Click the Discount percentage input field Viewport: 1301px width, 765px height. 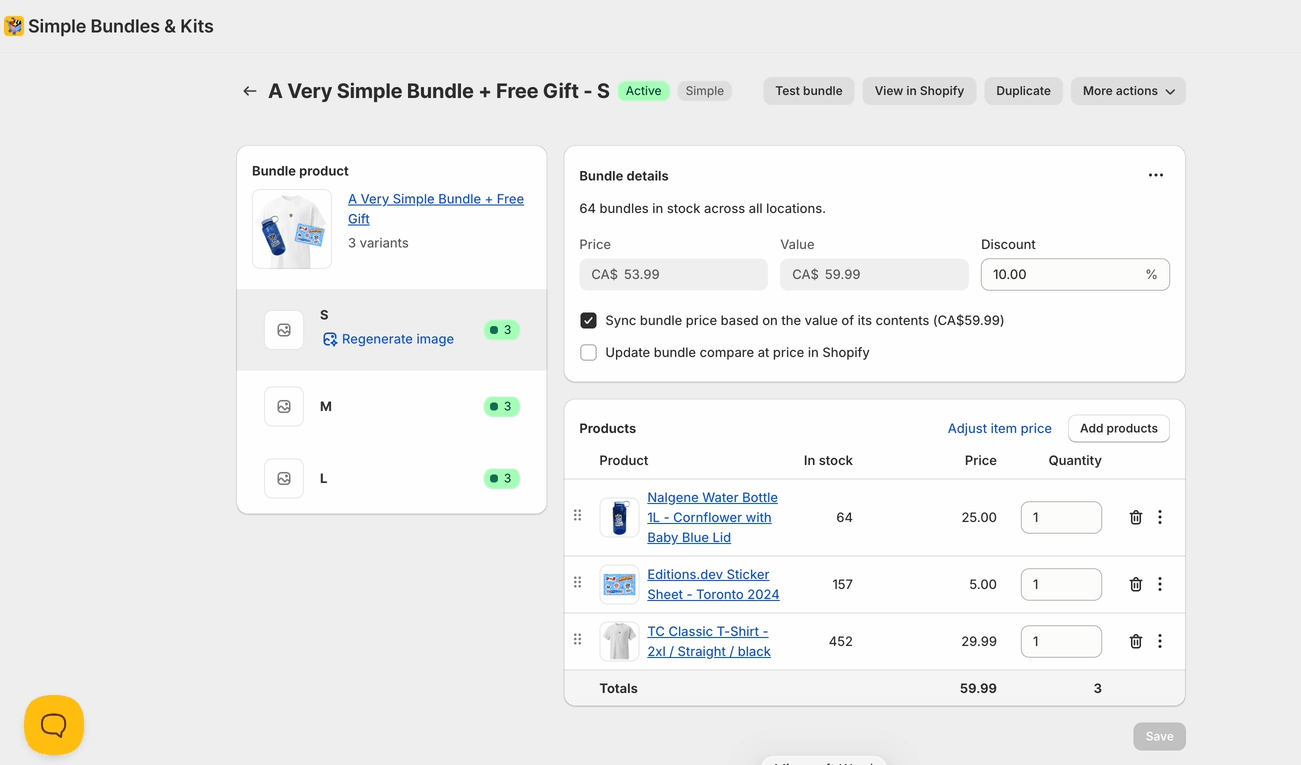1075,274
